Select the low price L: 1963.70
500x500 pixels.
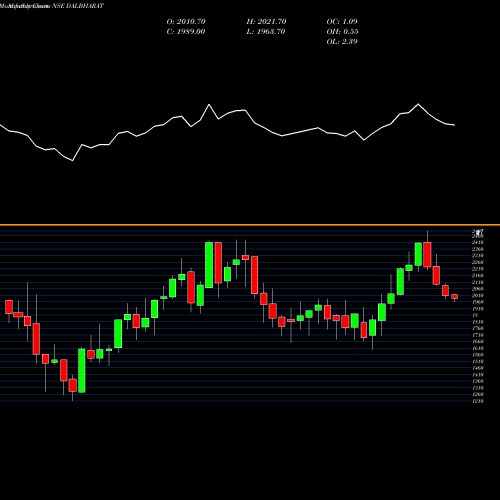coord(266,32)
